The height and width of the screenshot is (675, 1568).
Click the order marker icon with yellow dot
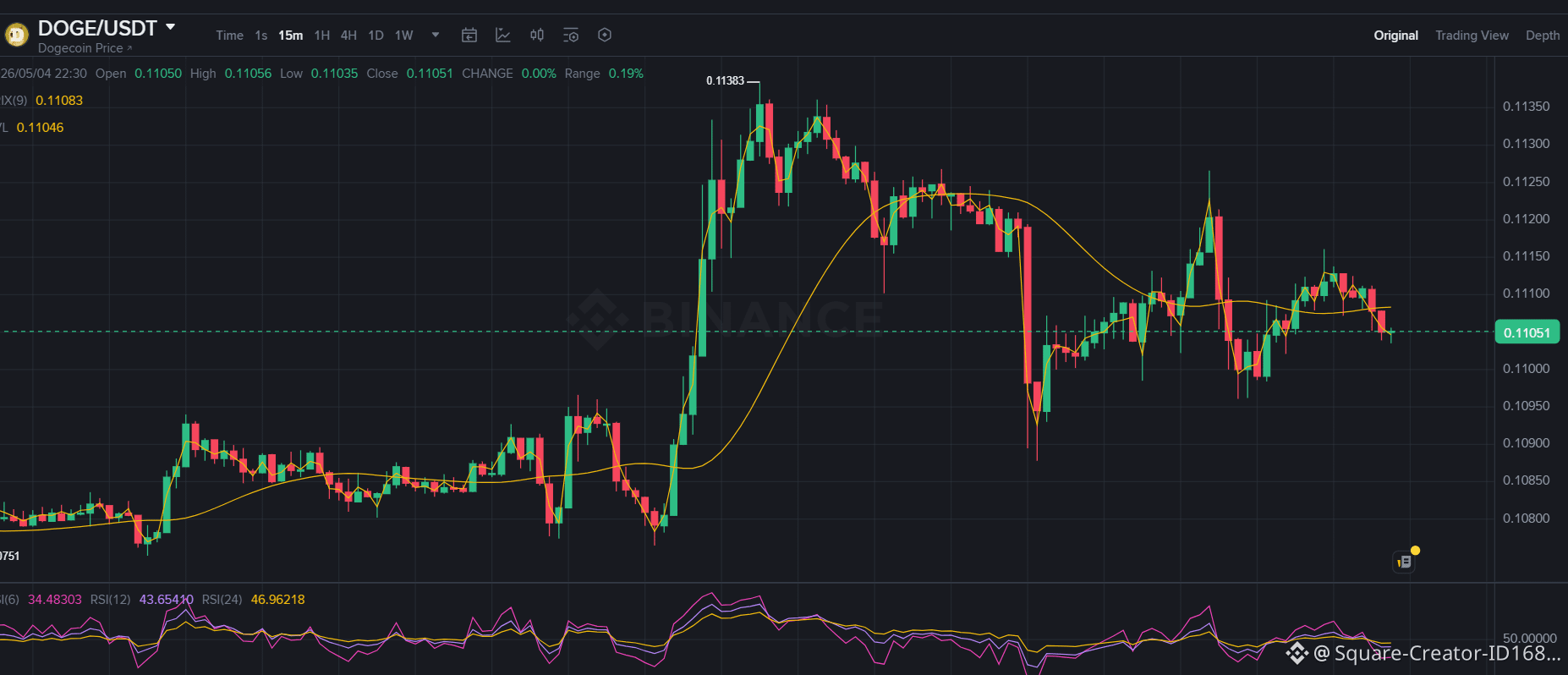point(1405,561)
